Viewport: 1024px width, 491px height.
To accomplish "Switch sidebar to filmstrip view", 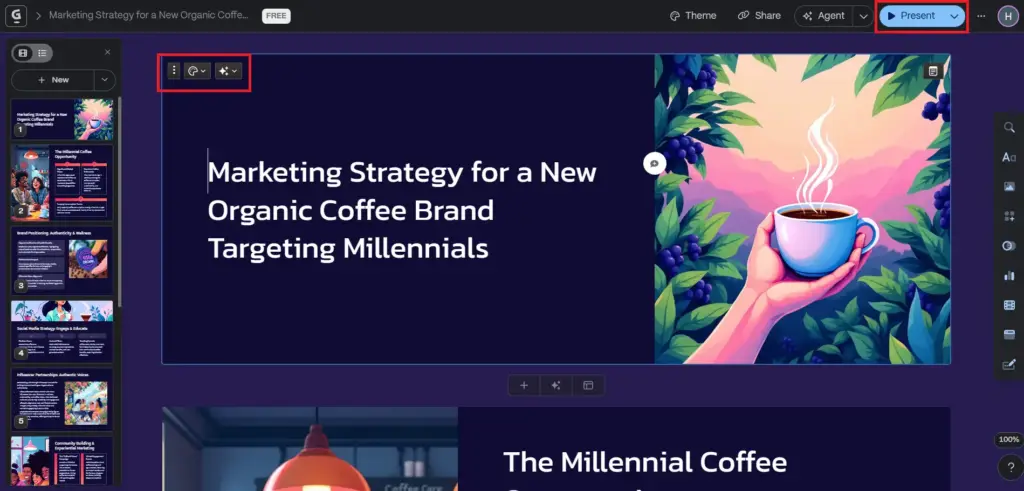I will (24, 52).
